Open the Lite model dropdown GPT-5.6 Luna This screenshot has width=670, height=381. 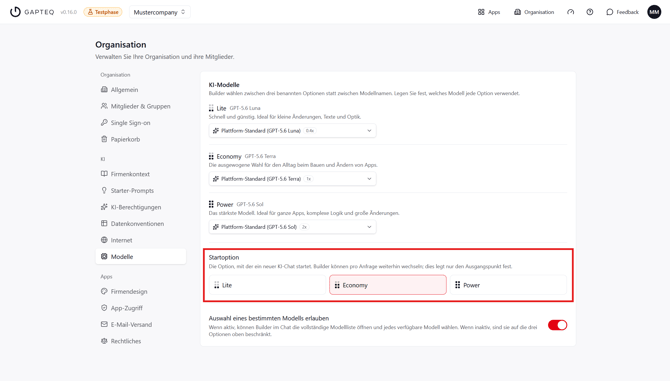pos(293,131)
